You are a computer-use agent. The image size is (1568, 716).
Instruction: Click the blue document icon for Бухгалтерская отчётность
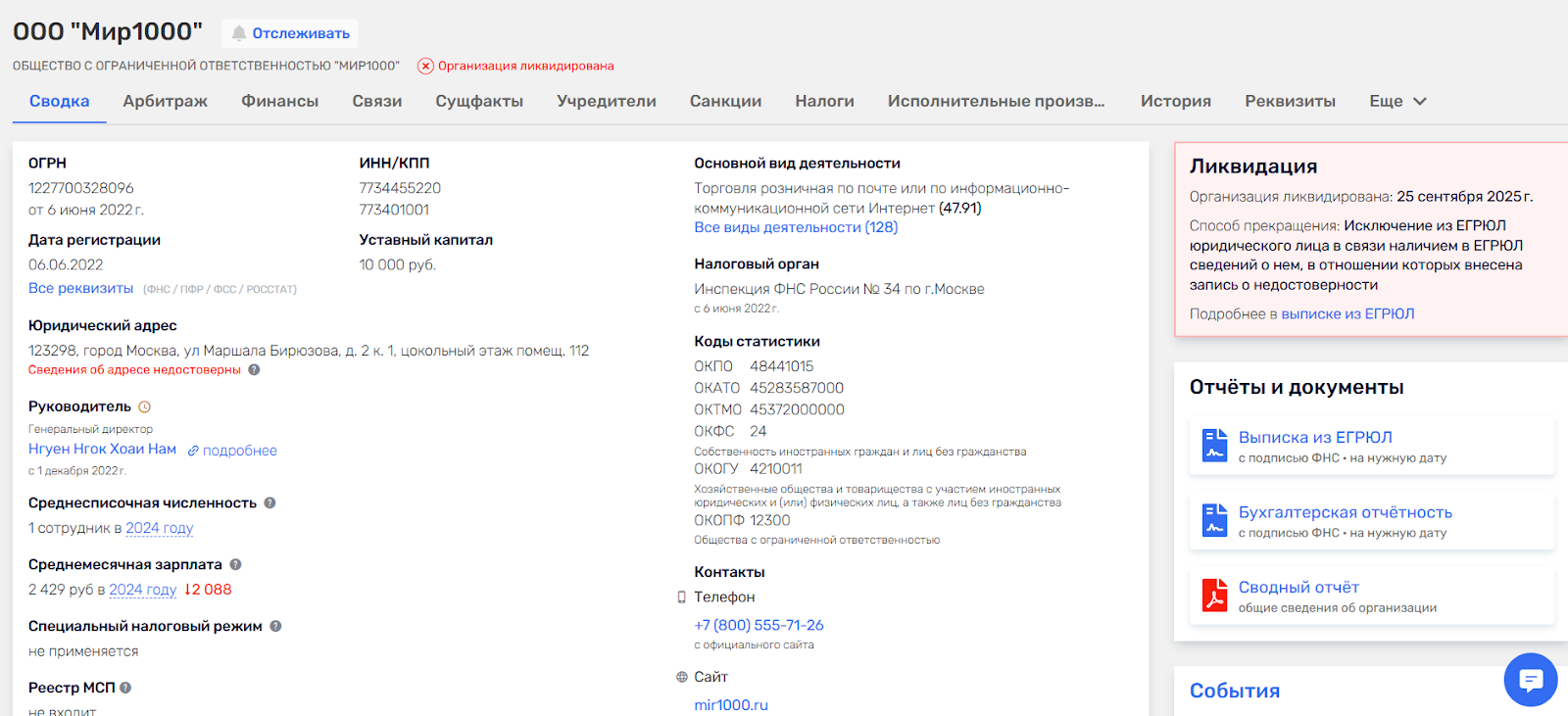point(1215,520)
